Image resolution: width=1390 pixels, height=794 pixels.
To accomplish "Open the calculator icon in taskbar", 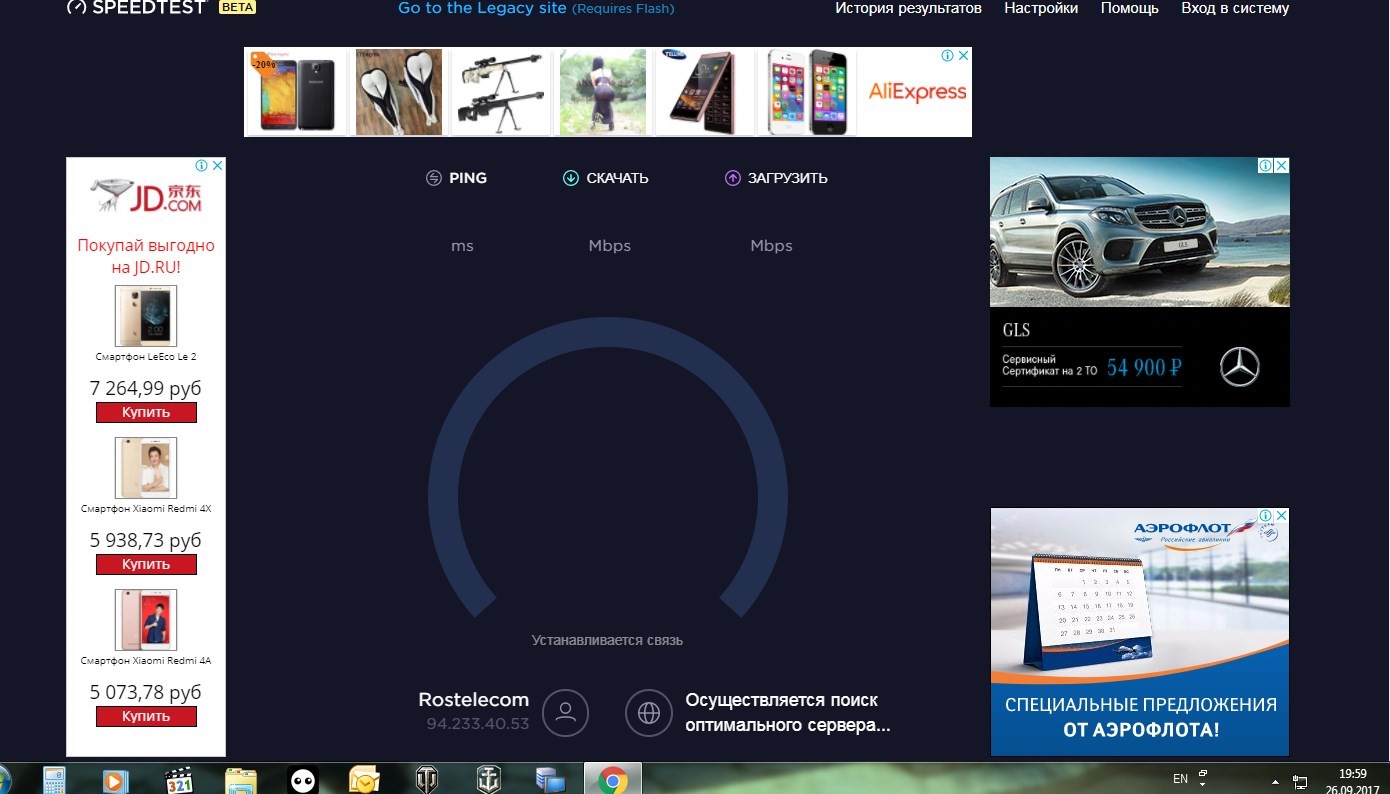I will [x=54, y=779].
